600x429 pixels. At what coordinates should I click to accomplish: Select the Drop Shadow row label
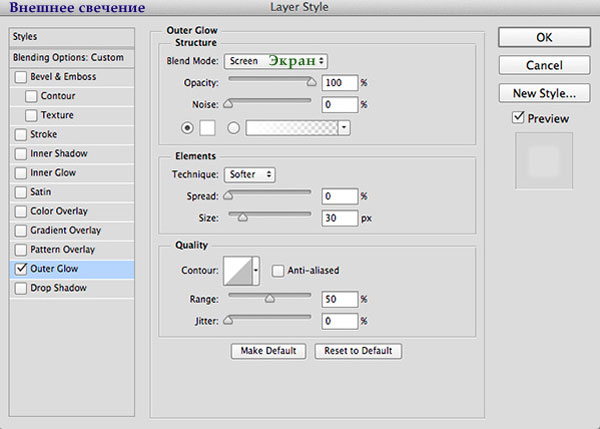pyautogui.click(x=58, y=288)
